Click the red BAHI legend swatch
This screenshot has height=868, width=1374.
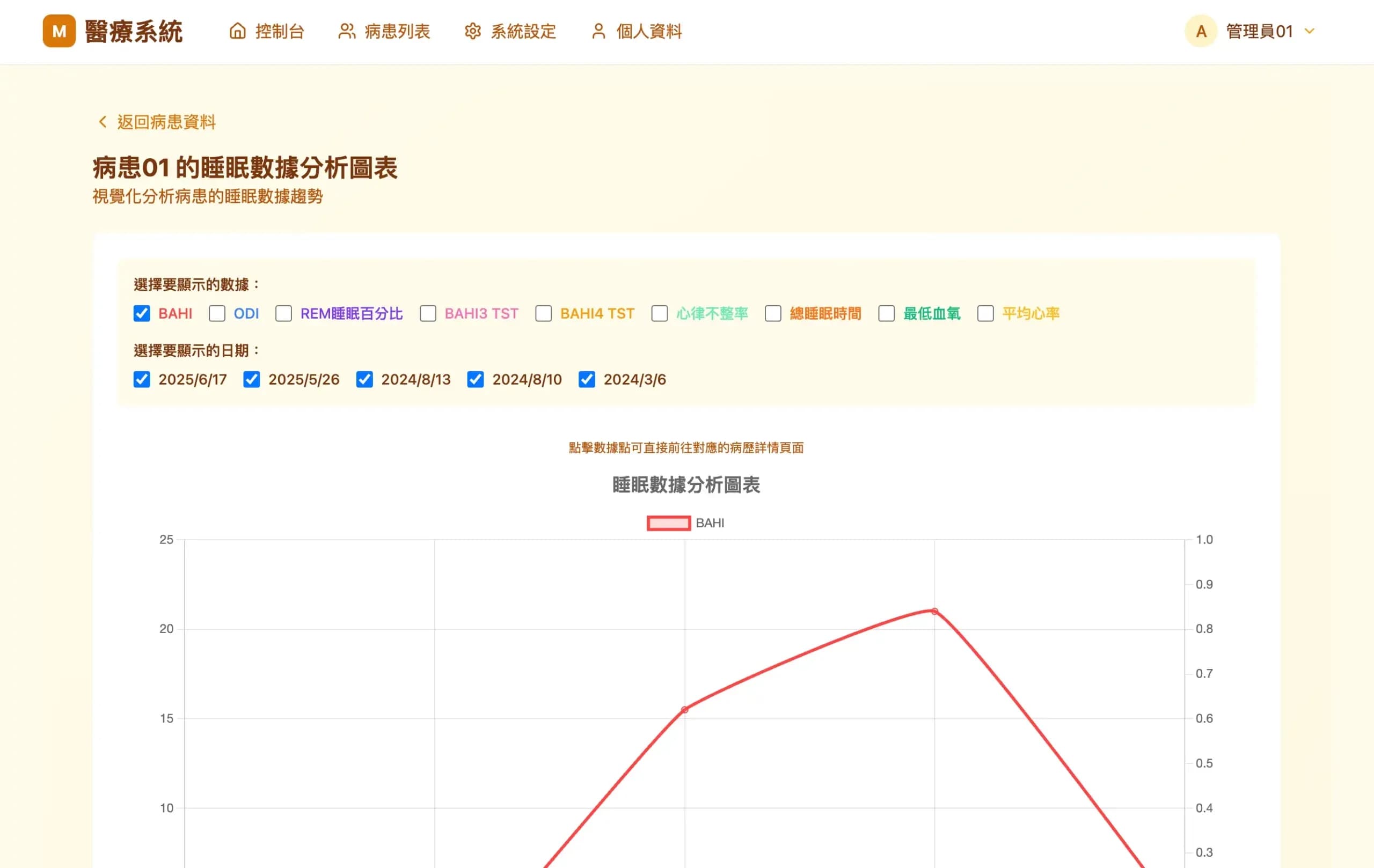coord(668,523)
